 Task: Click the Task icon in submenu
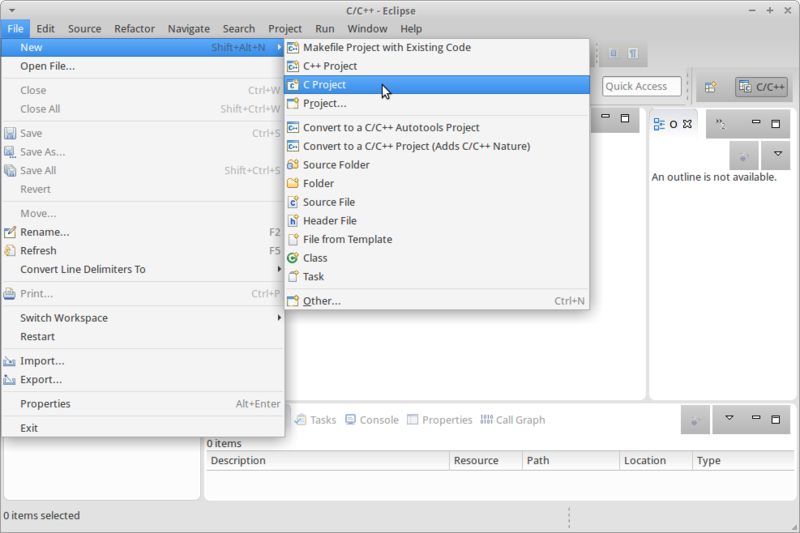(293, 276)
